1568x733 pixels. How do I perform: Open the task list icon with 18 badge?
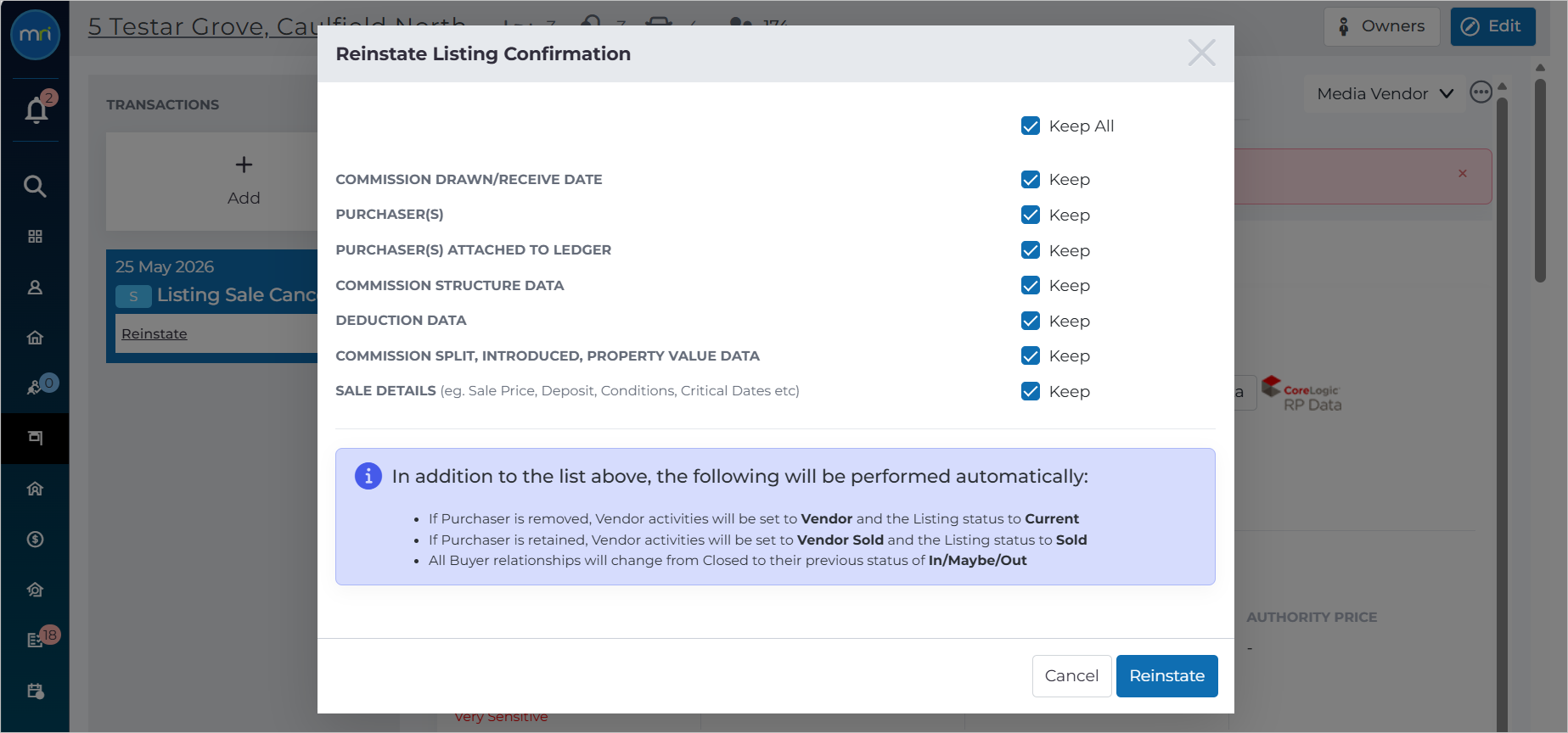pos(37,639)
